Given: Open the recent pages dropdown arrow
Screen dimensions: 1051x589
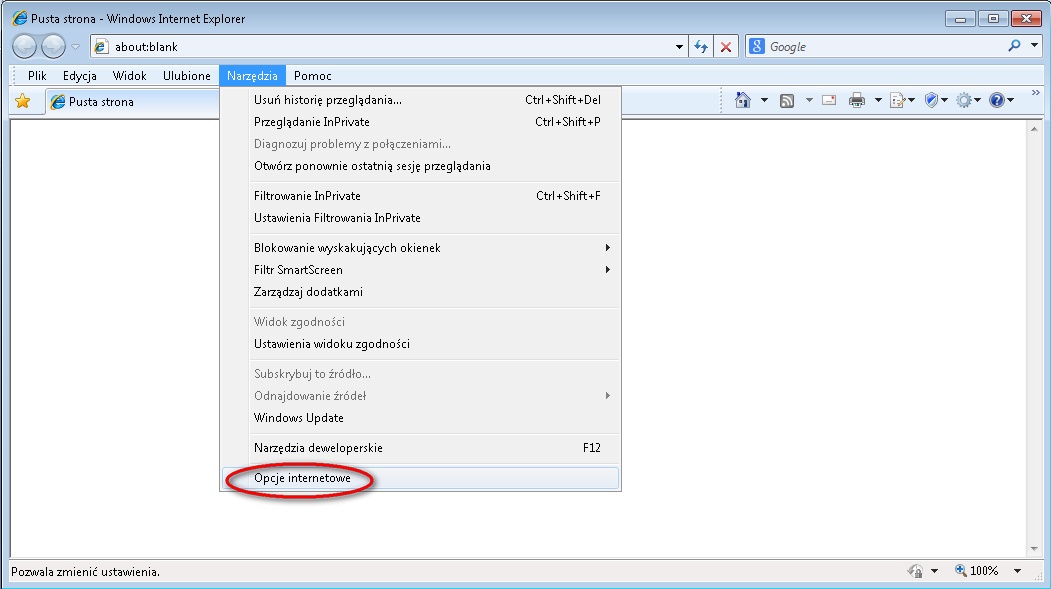Looking at the screenshot, I should (x=75, y=47).
